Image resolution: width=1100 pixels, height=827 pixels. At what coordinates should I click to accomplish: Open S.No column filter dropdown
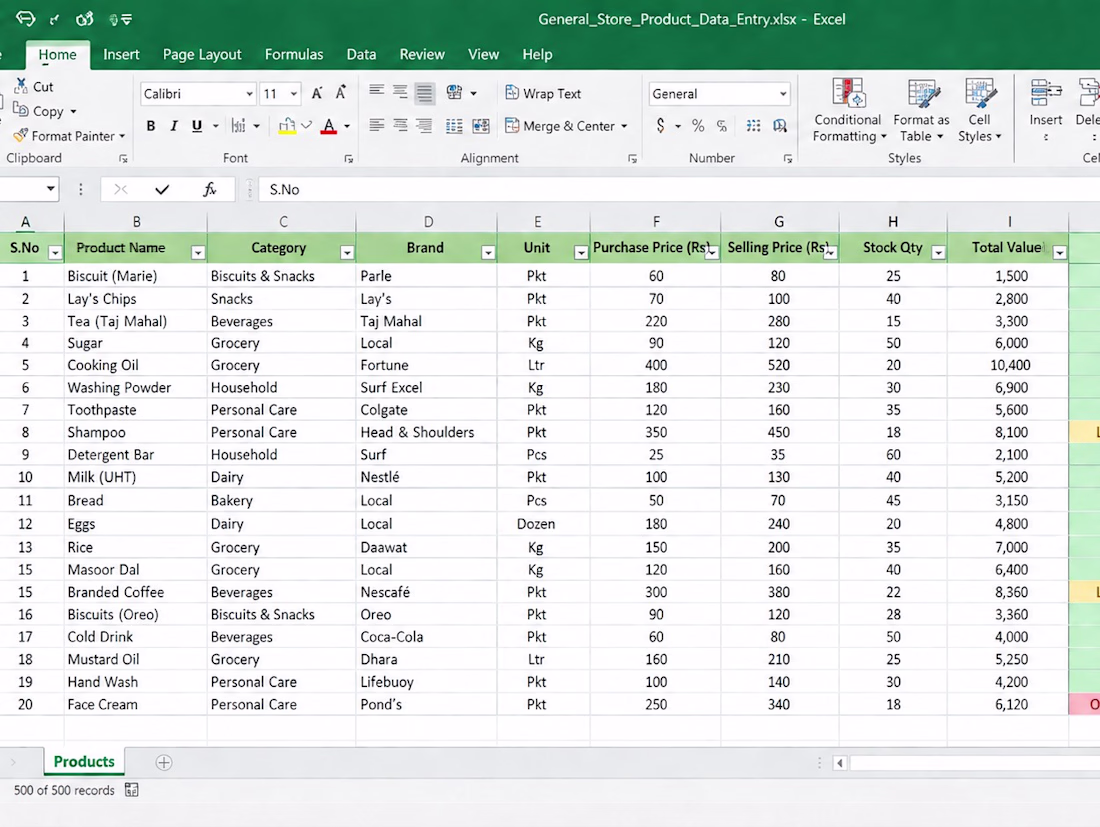pos(55,253)
